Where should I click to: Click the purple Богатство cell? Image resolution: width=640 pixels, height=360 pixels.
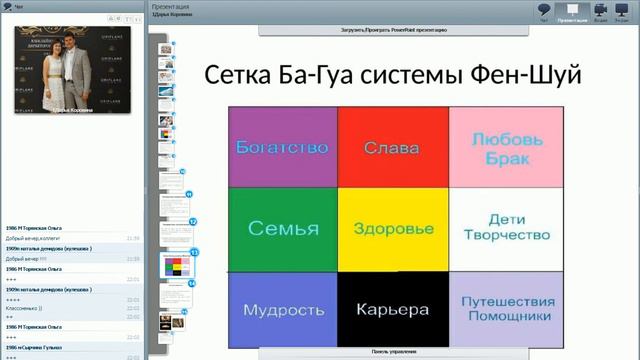(283, 147)
